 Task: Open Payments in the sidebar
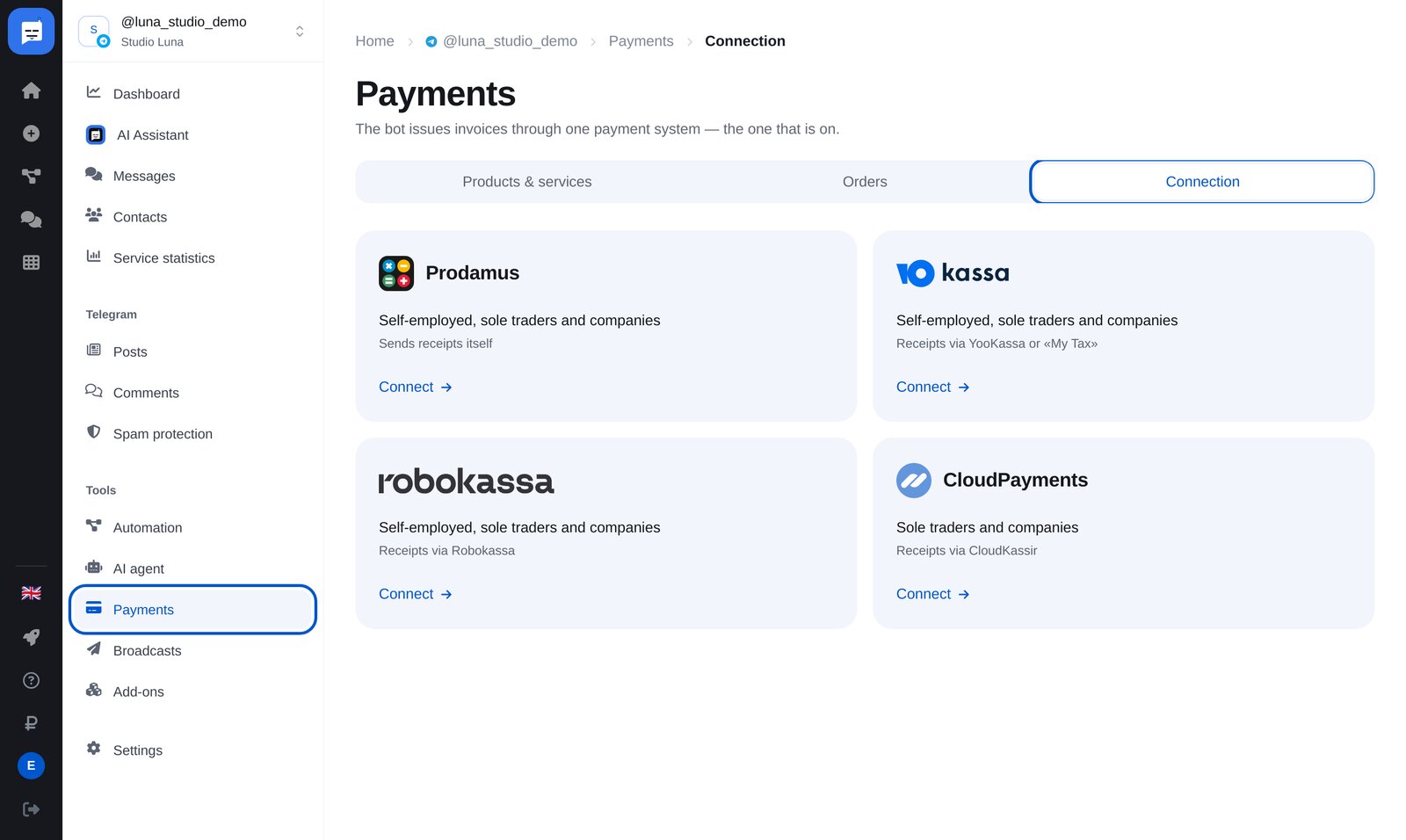coord(192,610)
